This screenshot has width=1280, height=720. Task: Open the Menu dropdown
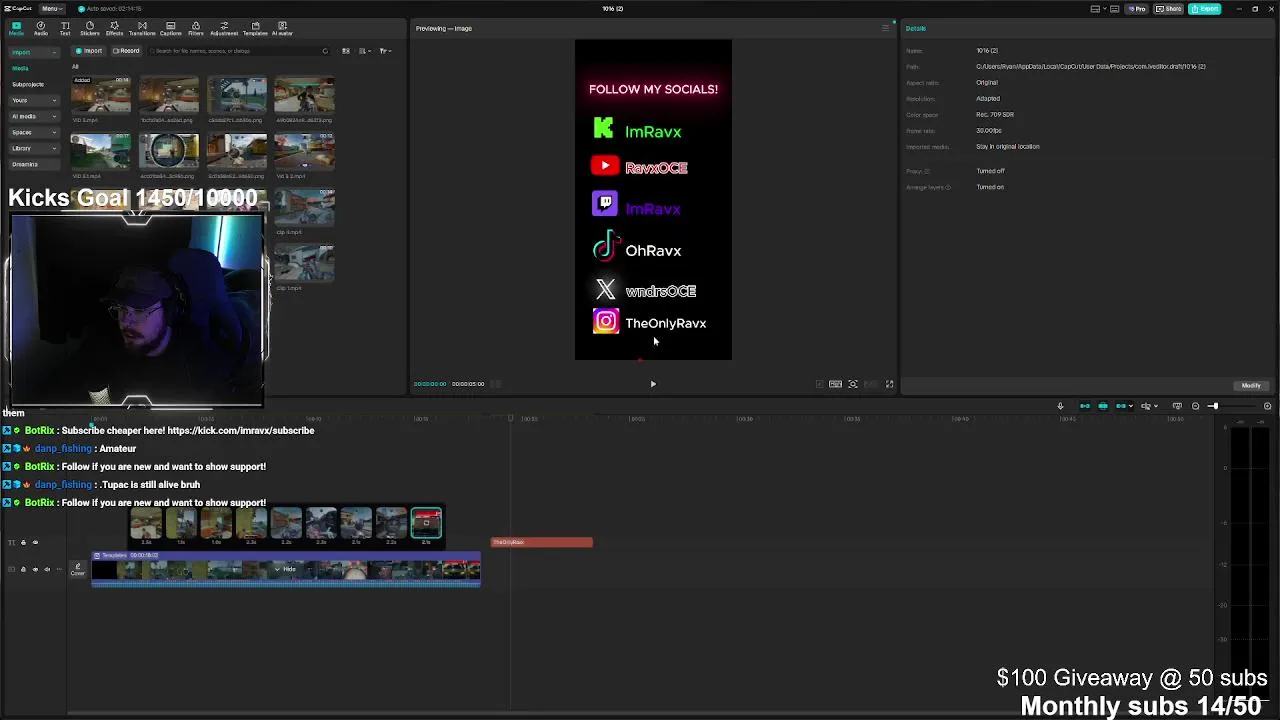coord(51,9)
